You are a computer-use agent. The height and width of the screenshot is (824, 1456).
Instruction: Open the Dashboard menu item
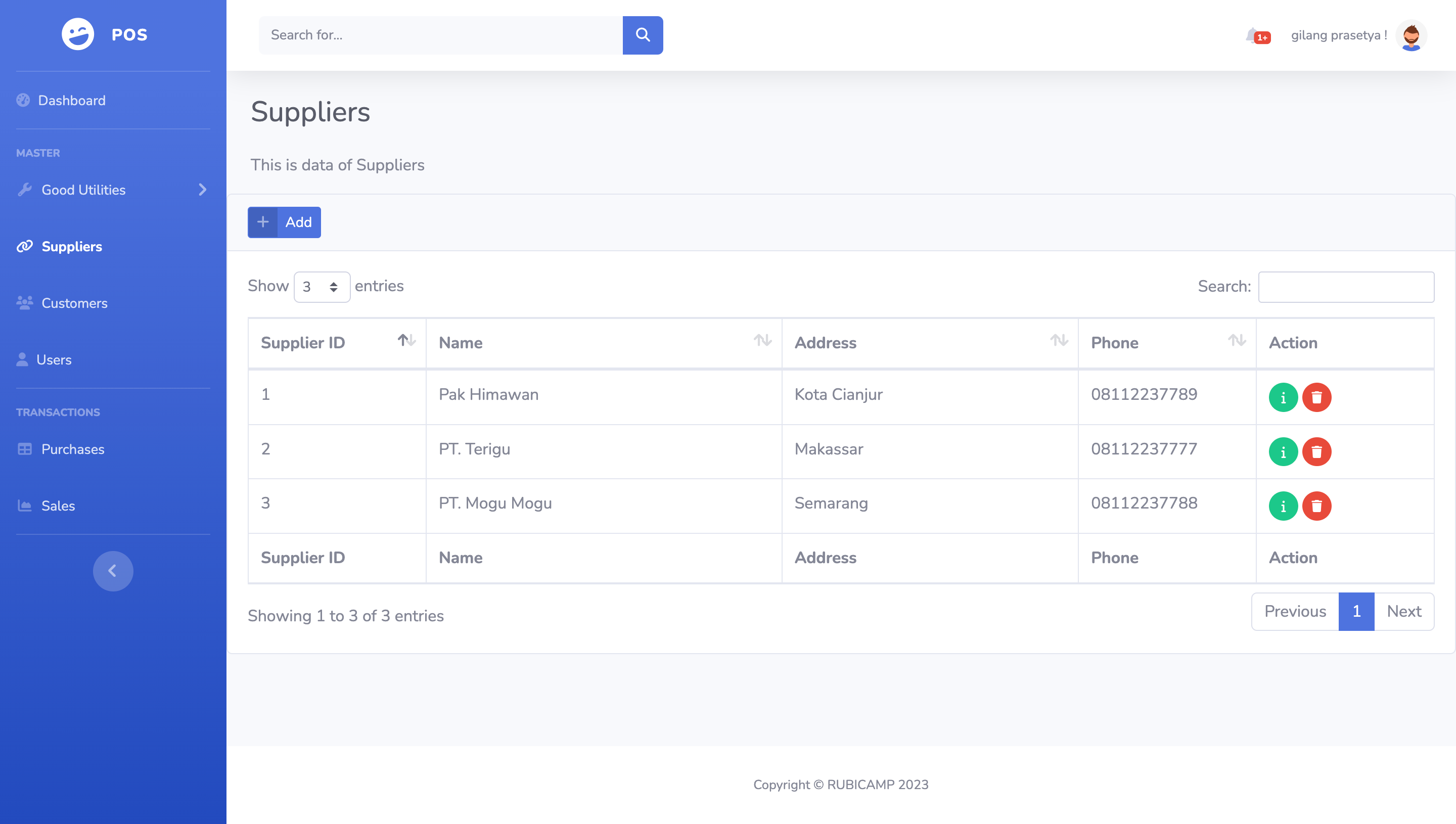coord(71,100)
